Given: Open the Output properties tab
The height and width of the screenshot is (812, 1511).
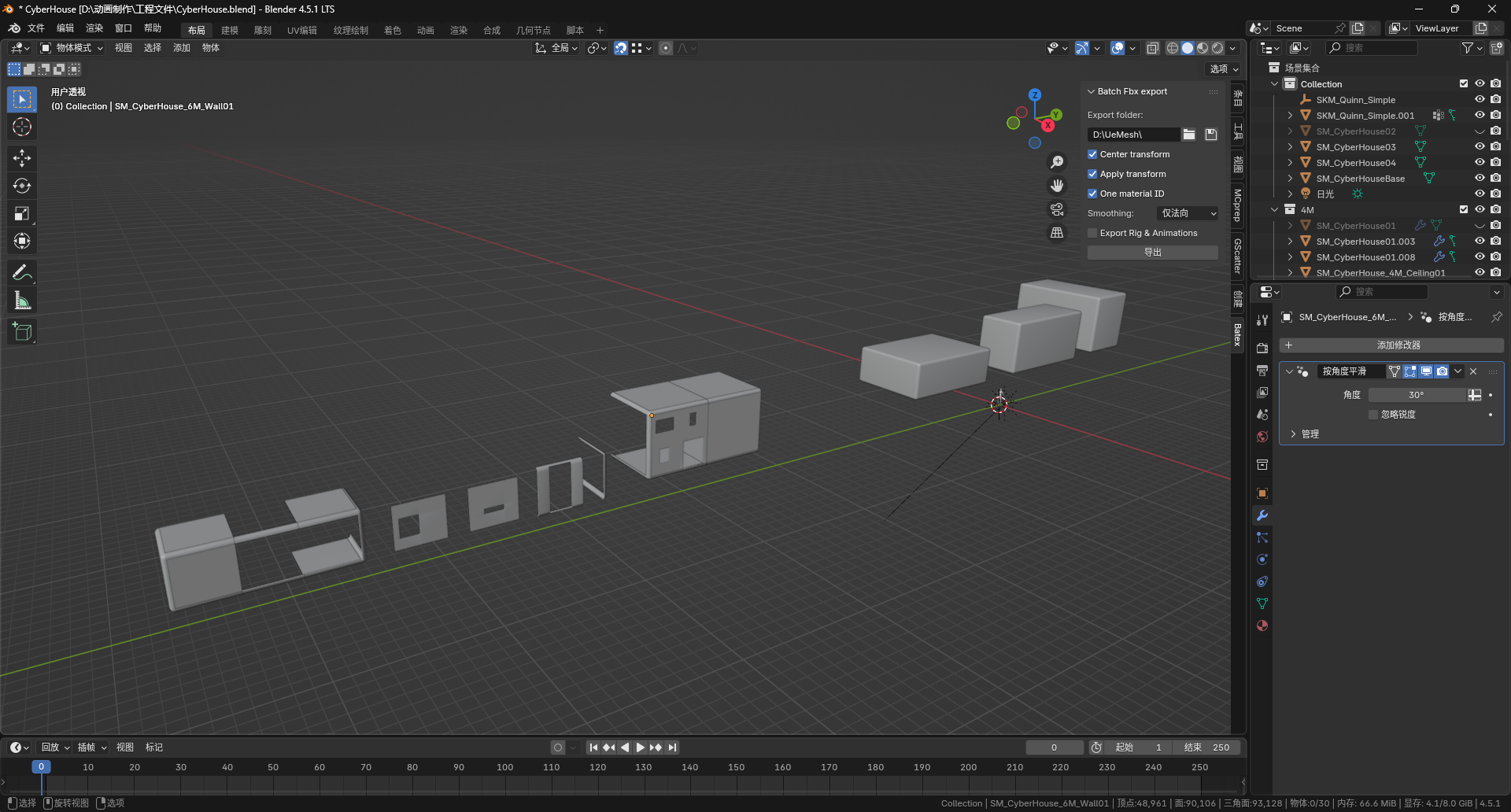Looking at the screenshot, I should [x=1262, y=371].
